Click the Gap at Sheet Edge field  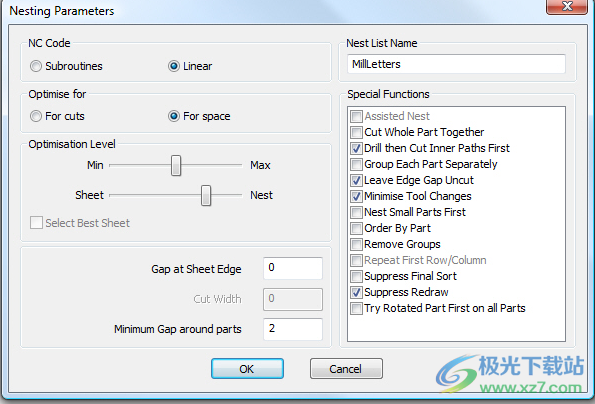(293, 268)
